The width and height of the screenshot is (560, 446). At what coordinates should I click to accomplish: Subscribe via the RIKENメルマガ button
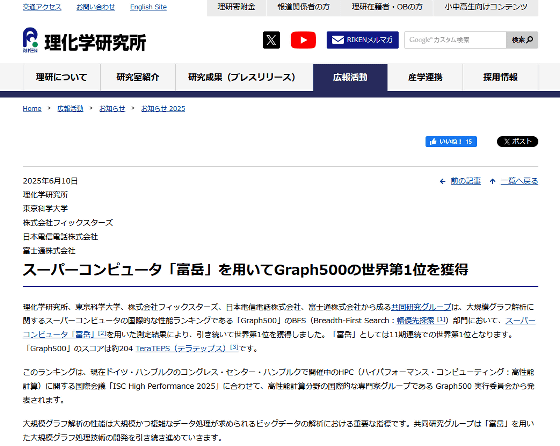[362, 40]
